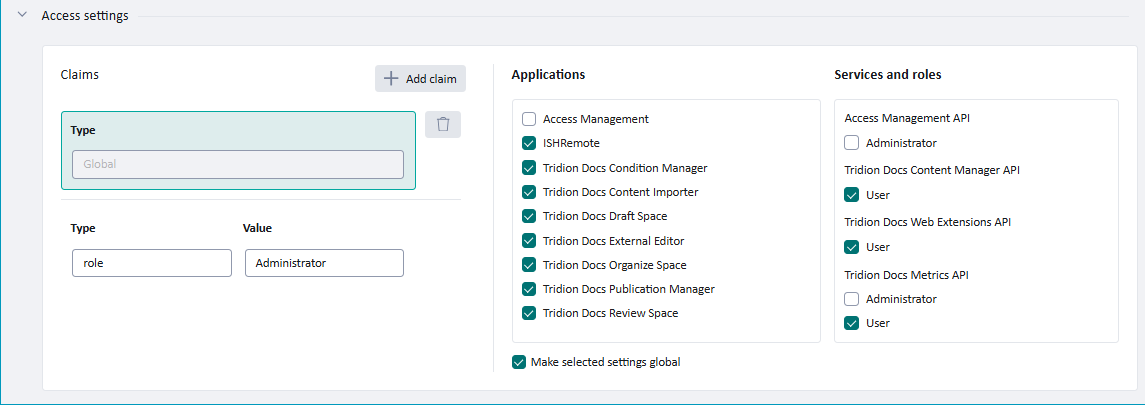Enable Administrator under Access Management API
This screenshot has width=1145, height=405.
click(x=851, y=143)
